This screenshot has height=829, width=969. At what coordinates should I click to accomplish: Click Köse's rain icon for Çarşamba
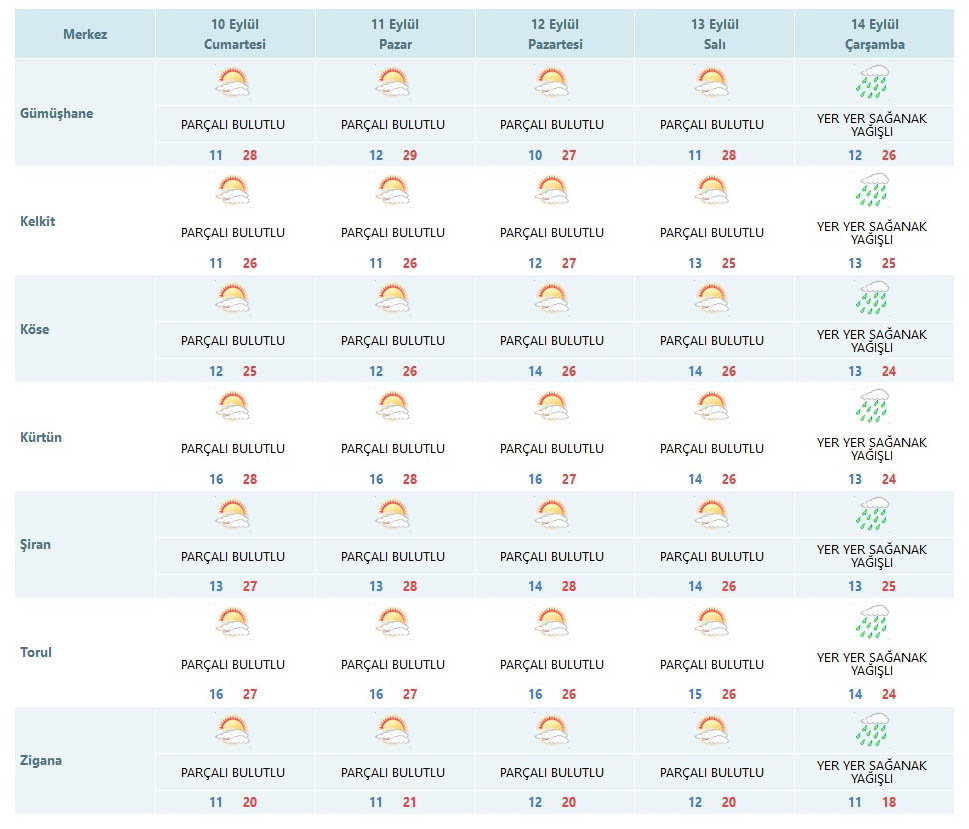tap(872, 298)
